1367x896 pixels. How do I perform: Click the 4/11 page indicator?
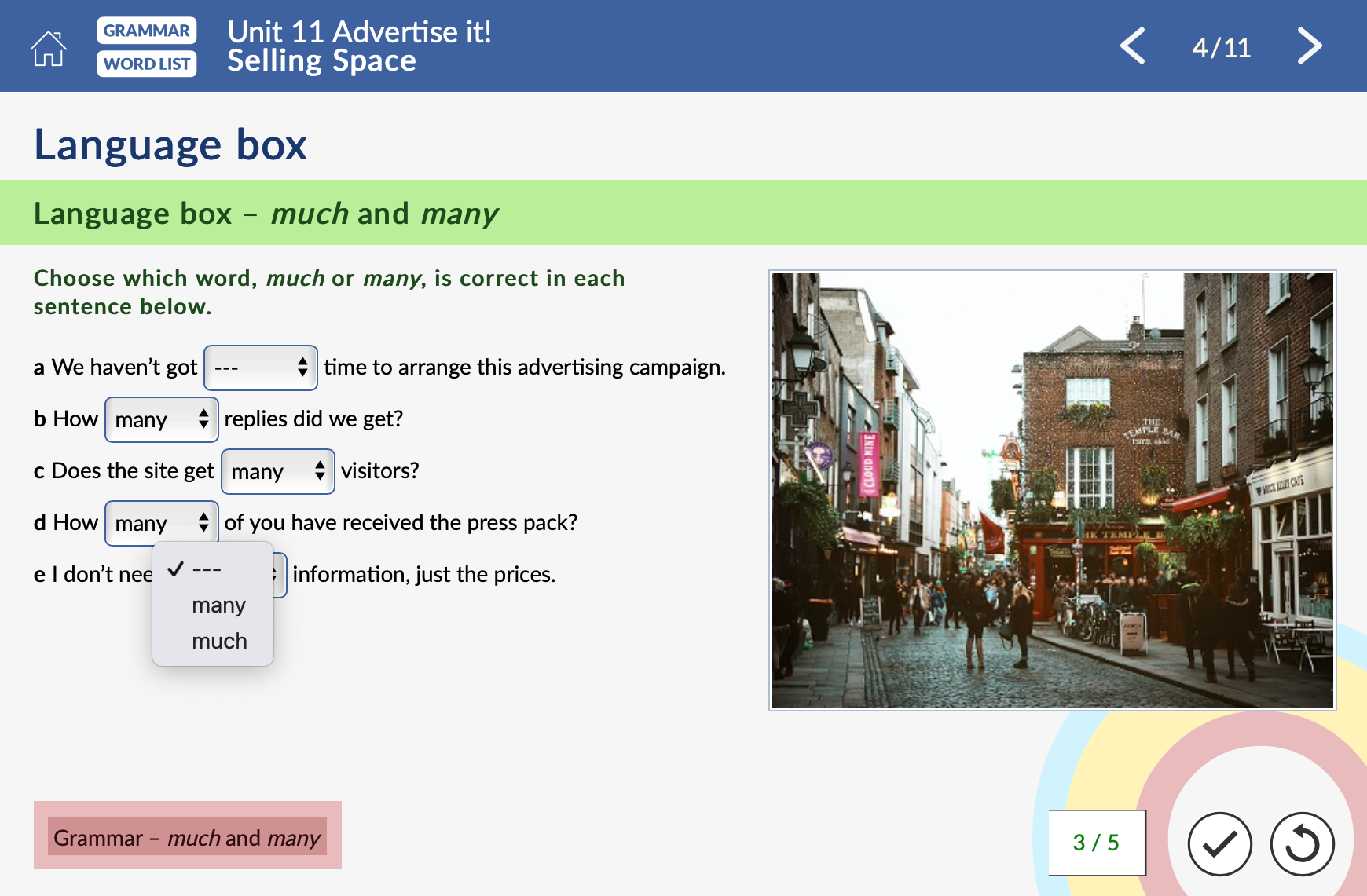click(x=1221, y=48)
